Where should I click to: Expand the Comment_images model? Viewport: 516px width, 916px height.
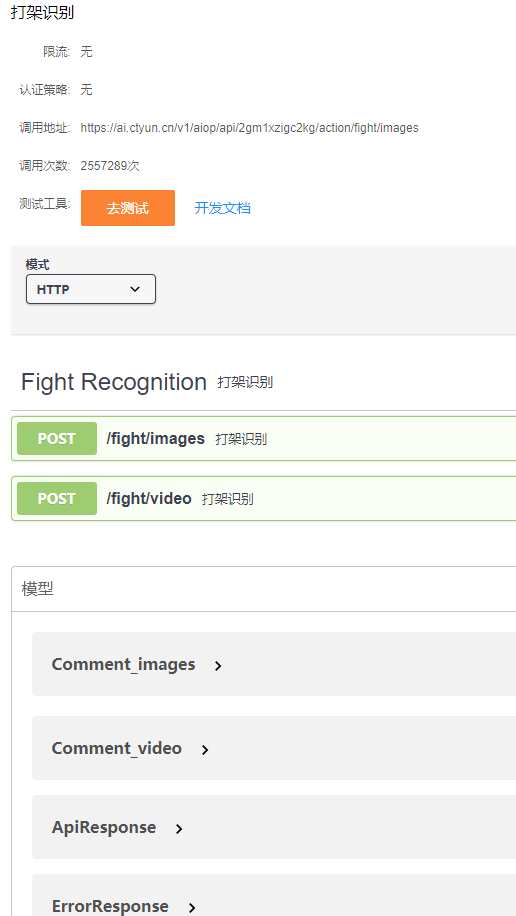[273, 664]
